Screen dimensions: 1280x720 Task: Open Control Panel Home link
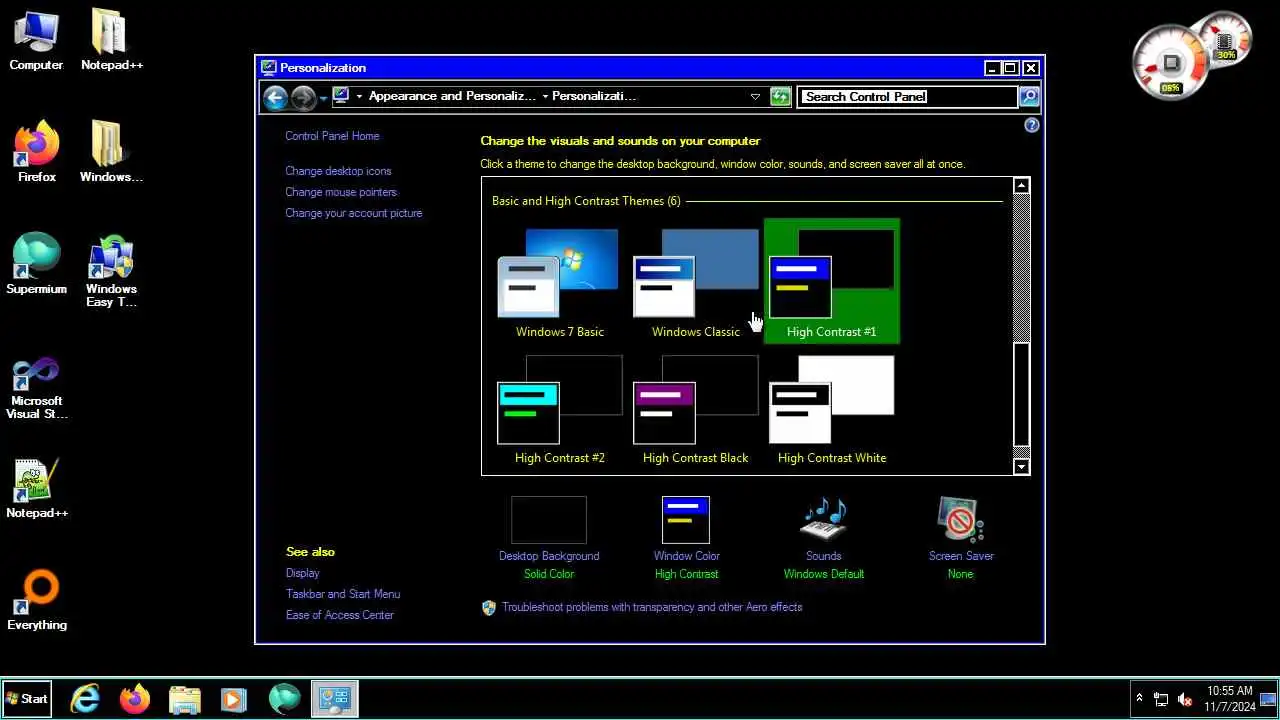[332, 136]
